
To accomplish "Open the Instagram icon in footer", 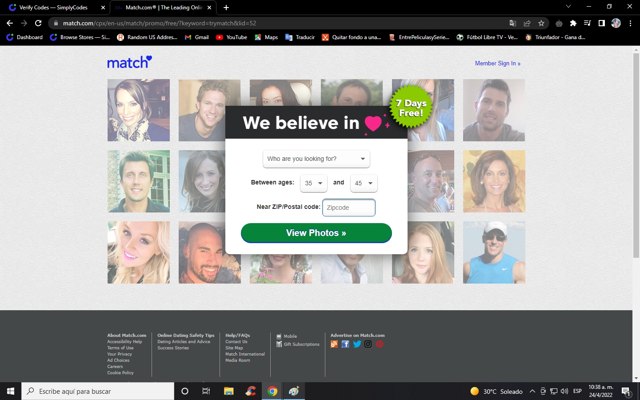I will (368, 344).
